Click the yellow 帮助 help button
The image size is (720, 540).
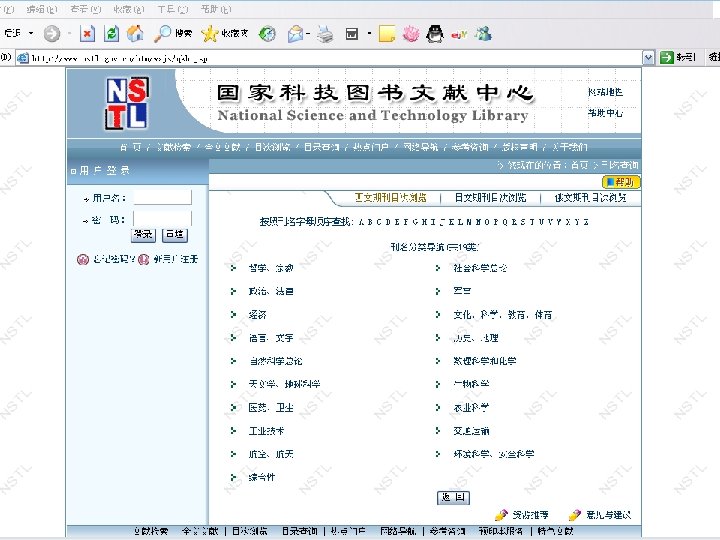click(621, 182)
